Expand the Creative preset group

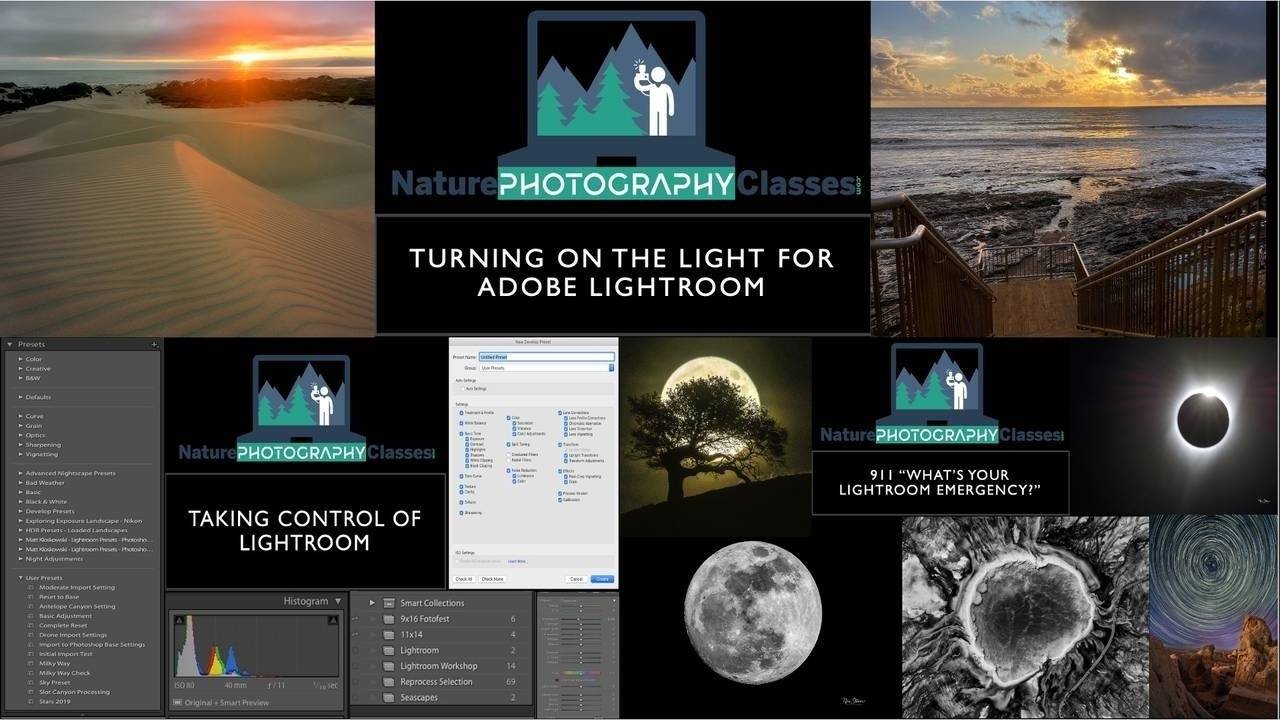point(20,369)
